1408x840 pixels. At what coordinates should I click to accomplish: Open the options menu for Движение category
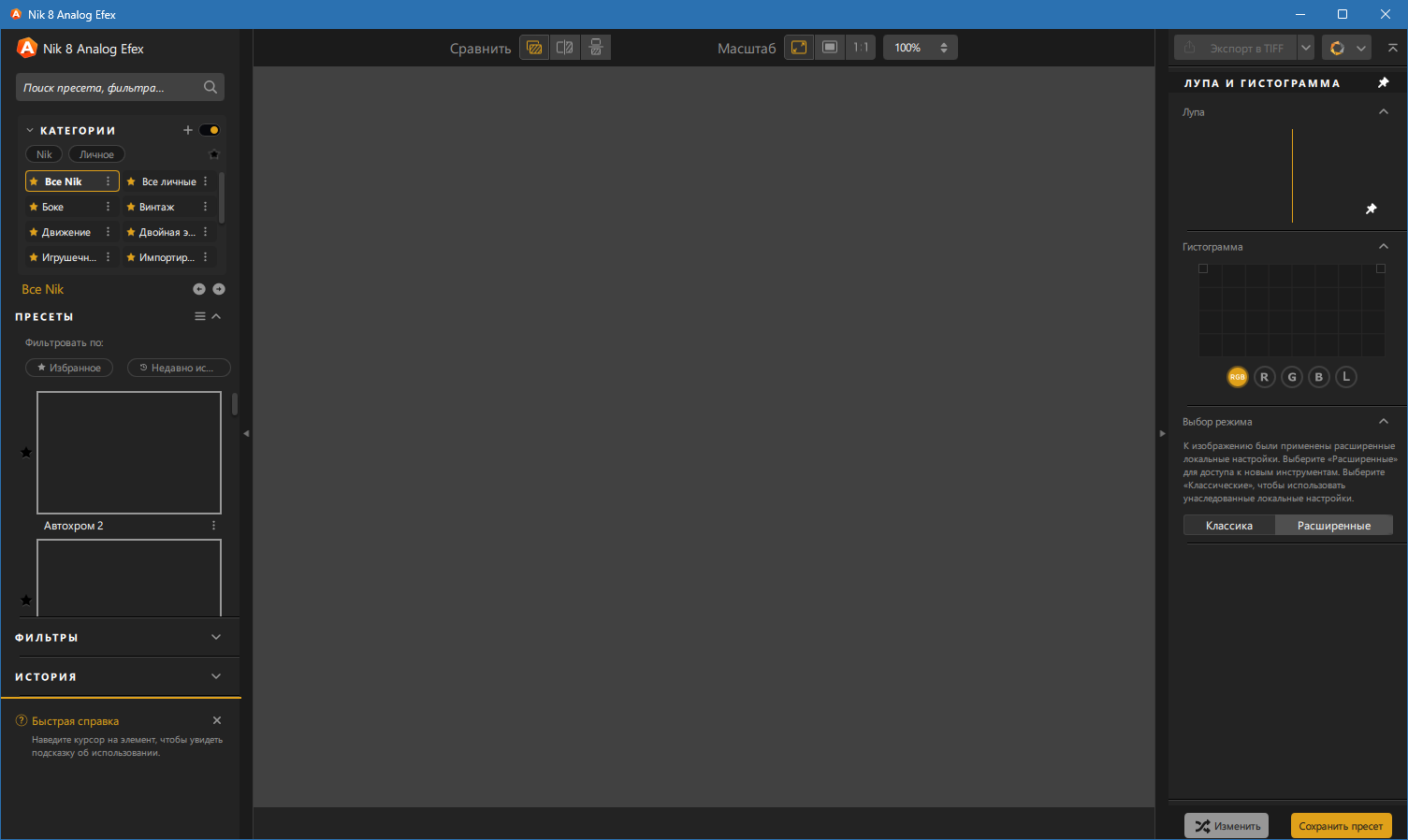point(109,232)
